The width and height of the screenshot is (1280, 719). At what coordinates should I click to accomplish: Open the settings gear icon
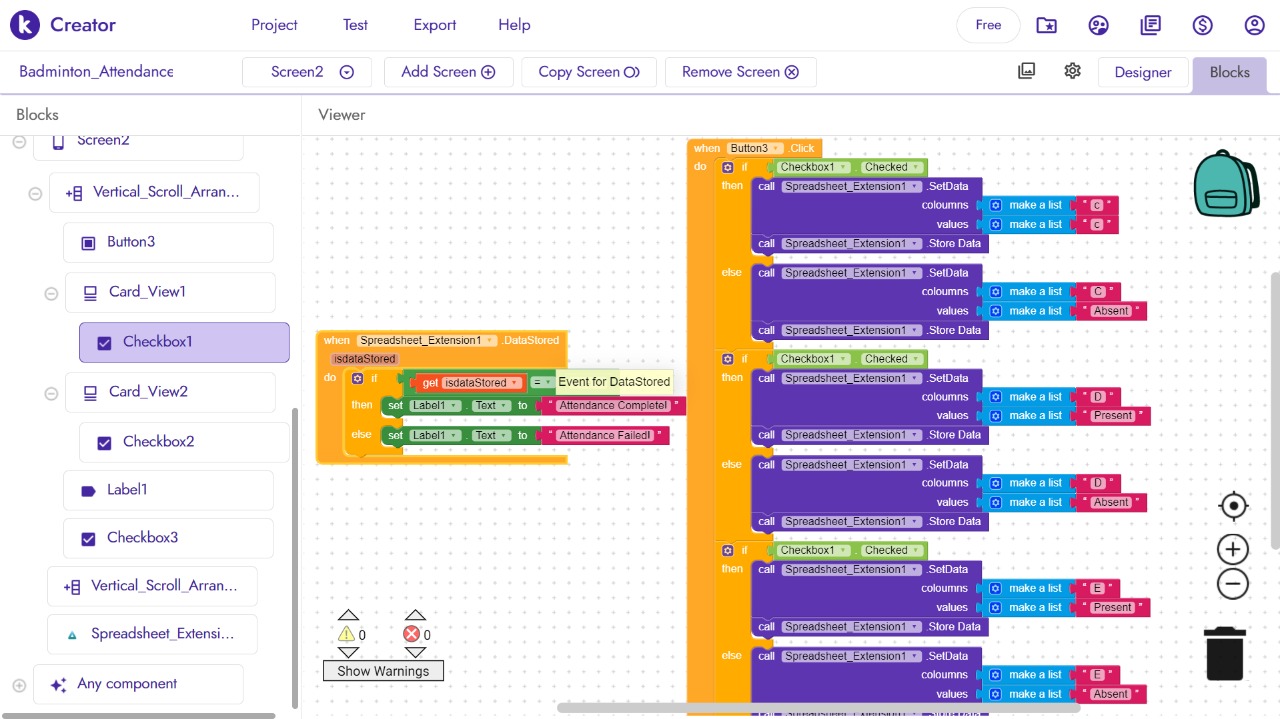coord(1073,71)
